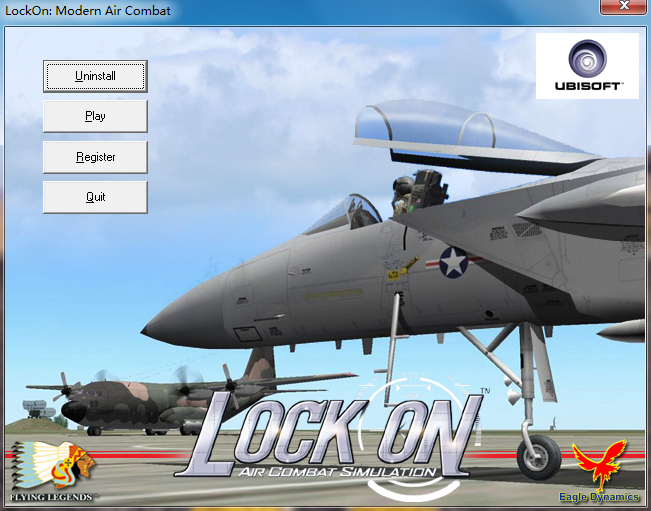Click the Ubisoft logo
Viewport: 651px width, 511px height.
[x=587, y=66]
